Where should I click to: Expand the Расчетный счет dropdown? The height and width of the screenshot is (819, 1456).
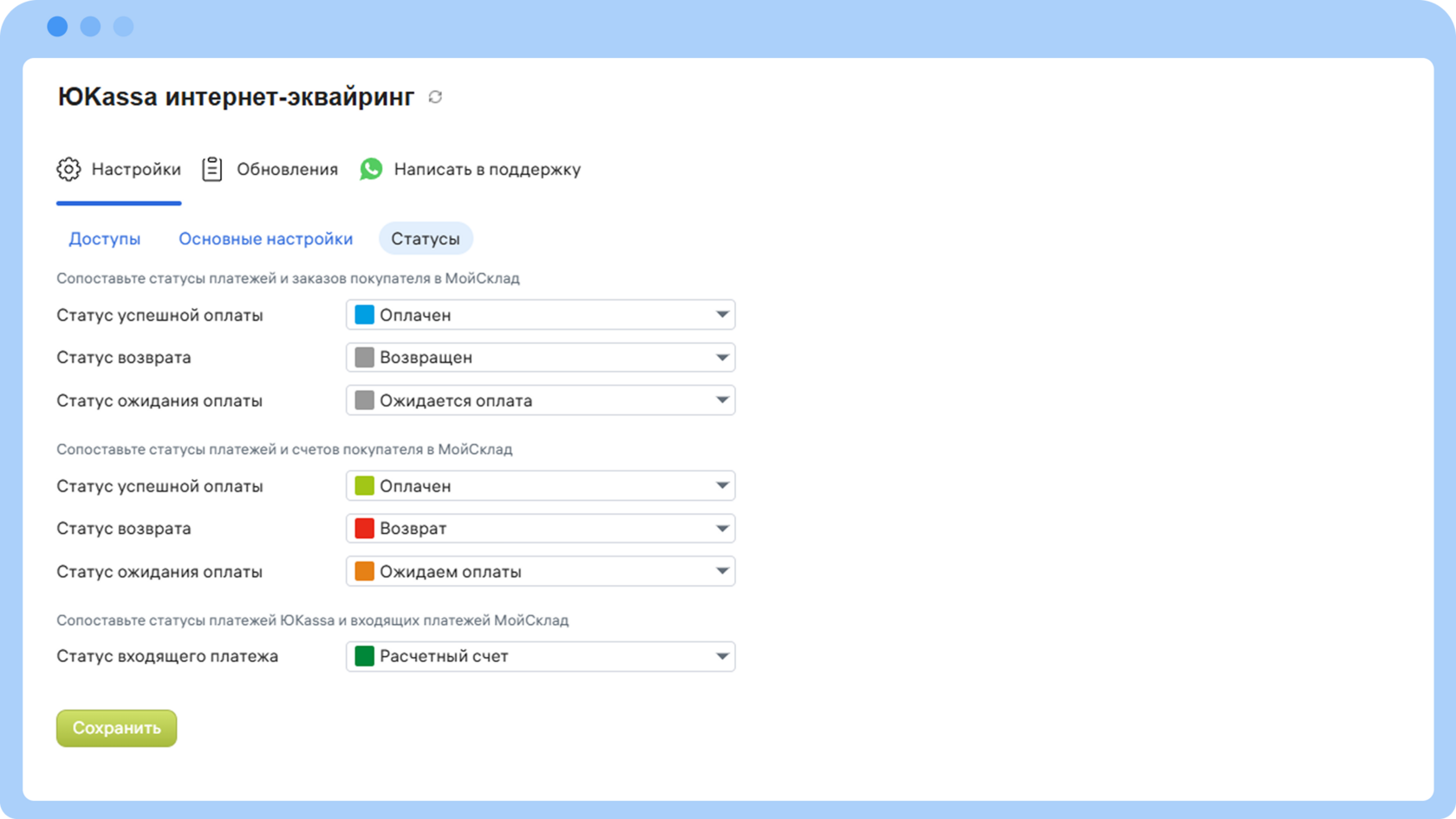pyautogui.click(x=541, y=656)
